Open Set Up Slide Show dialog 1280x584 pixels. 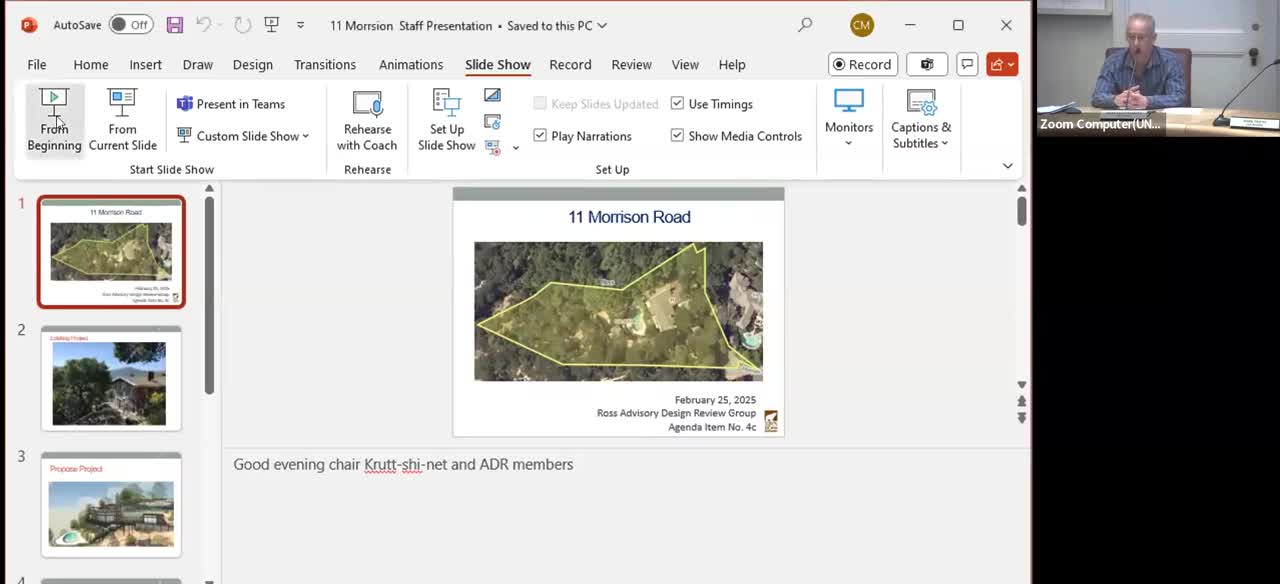tap(446, 120)
